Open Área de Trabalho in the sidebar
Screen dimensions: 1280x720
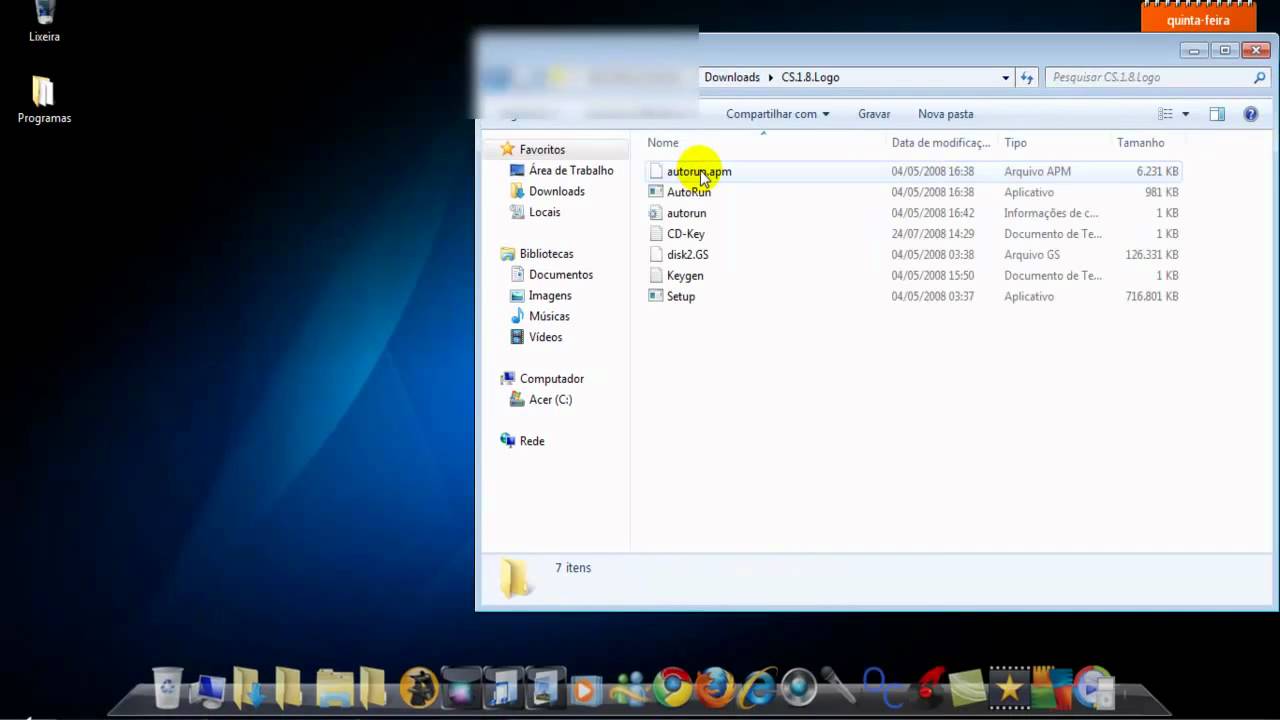(x=571, y=170)
